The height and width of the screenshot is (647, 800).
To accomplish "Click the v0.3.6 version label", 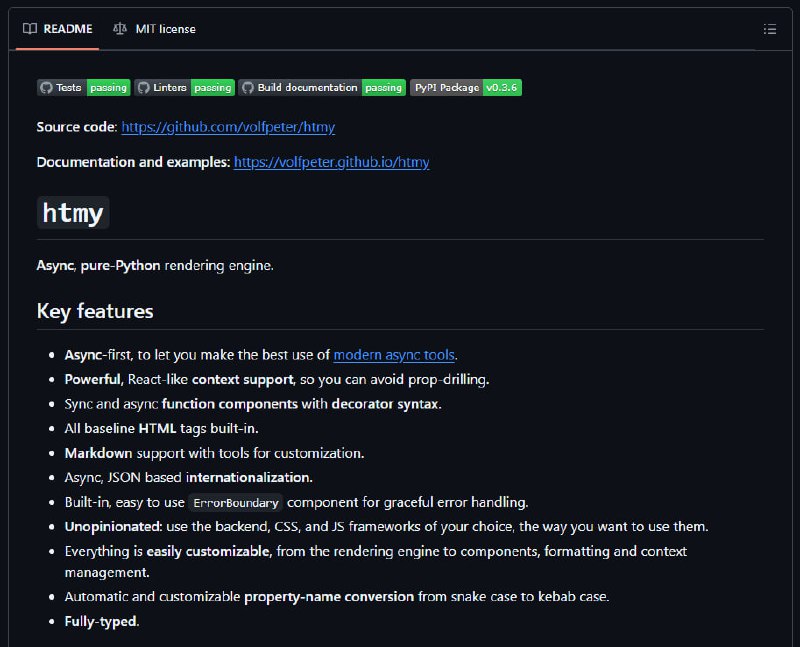I will [x=502, y=88].
